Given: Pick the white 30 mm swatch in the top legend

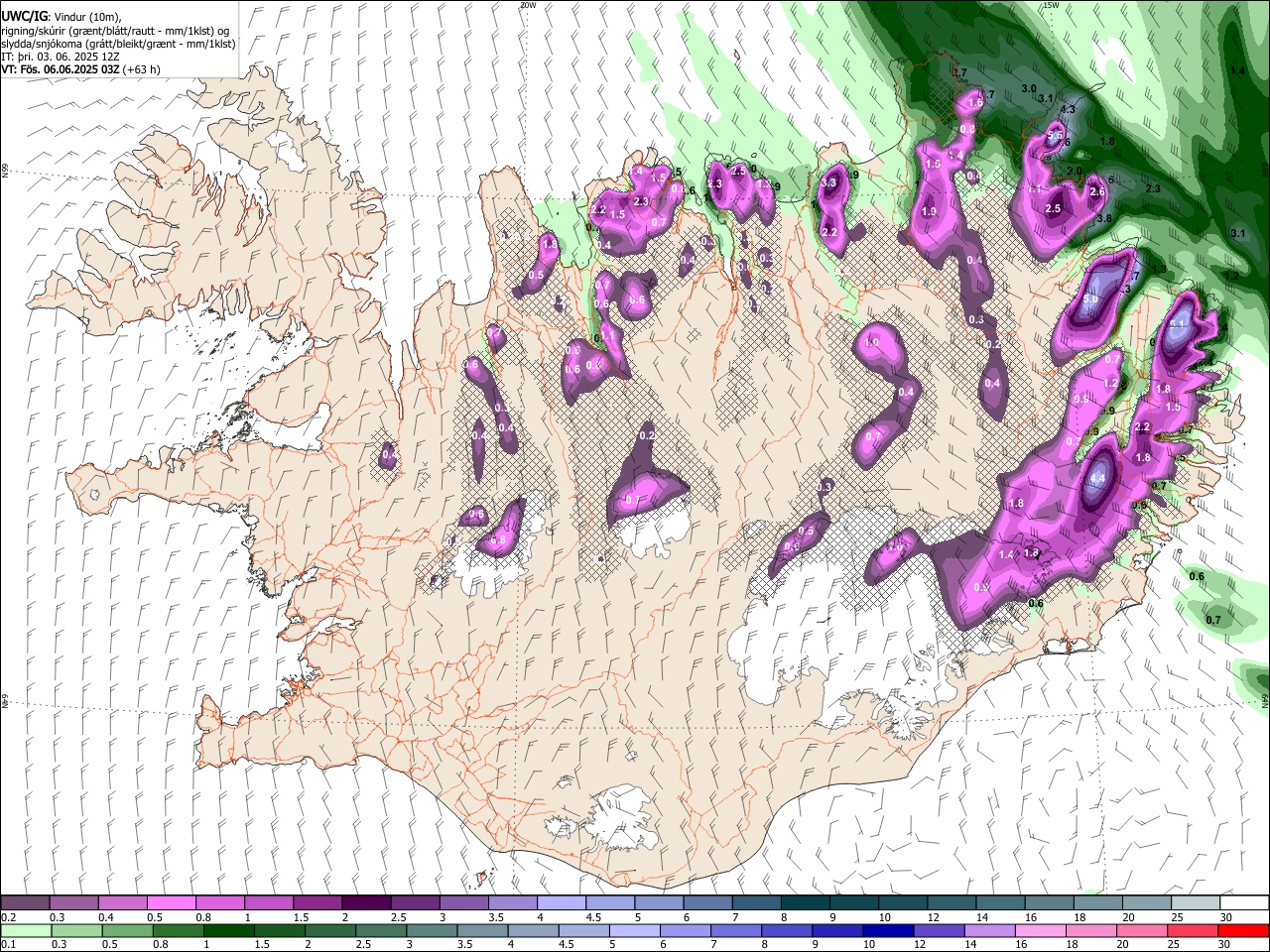Looking at the screenshot, I should [x=1244, y=903].
